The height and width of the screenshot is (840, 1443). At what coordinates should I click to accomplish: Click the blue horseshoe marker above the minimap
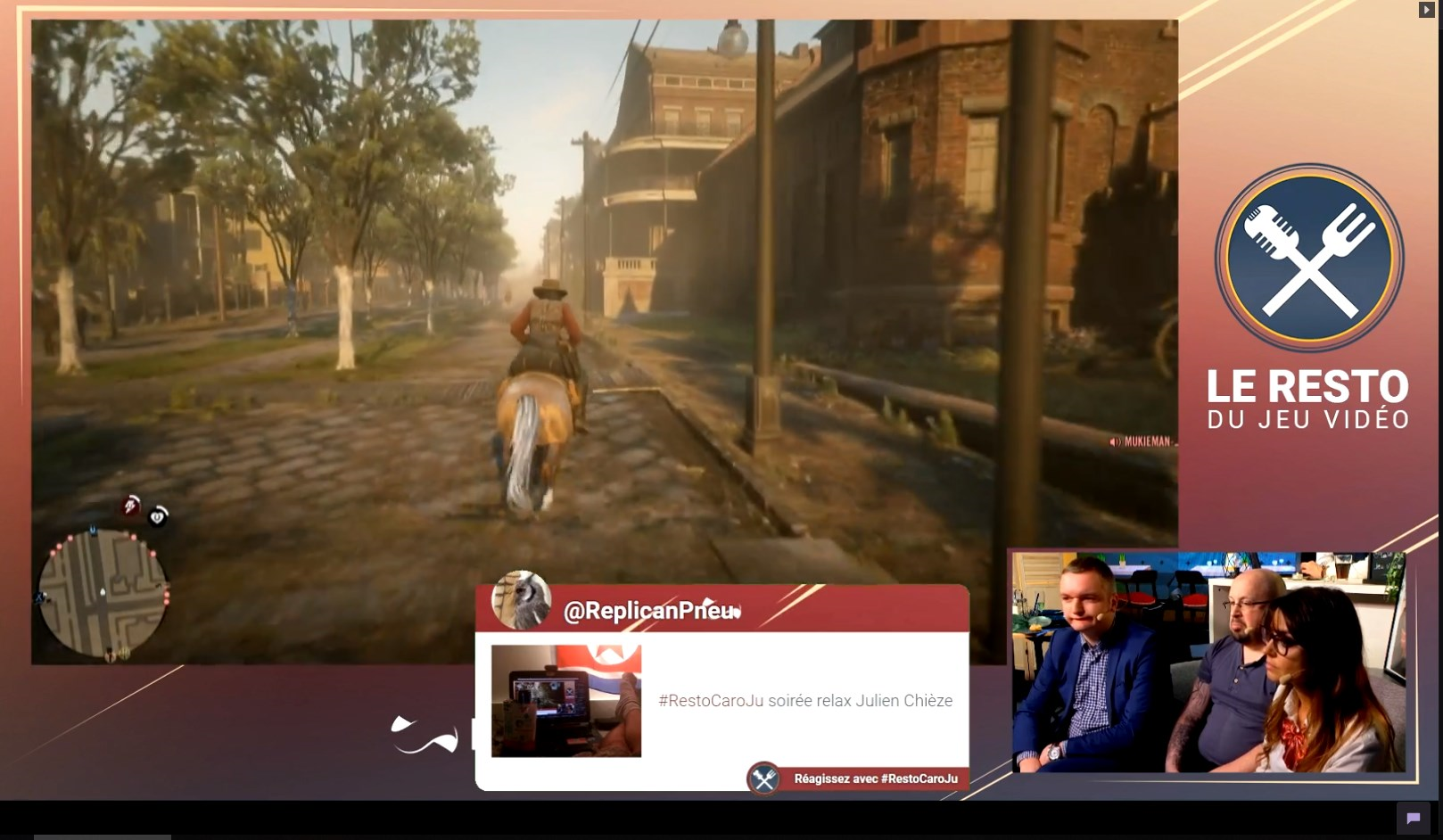pyautogui.click(x=93, y=530)
